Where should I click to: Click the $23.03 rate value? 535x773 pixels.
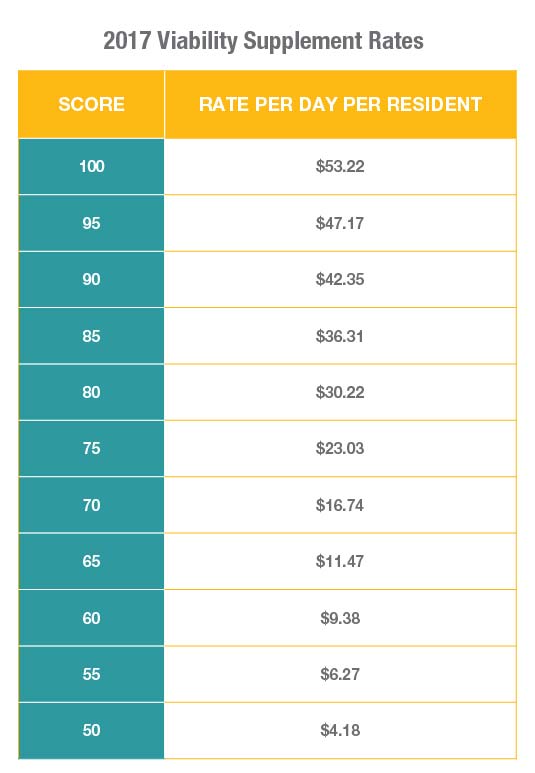(x=340, y=449)
